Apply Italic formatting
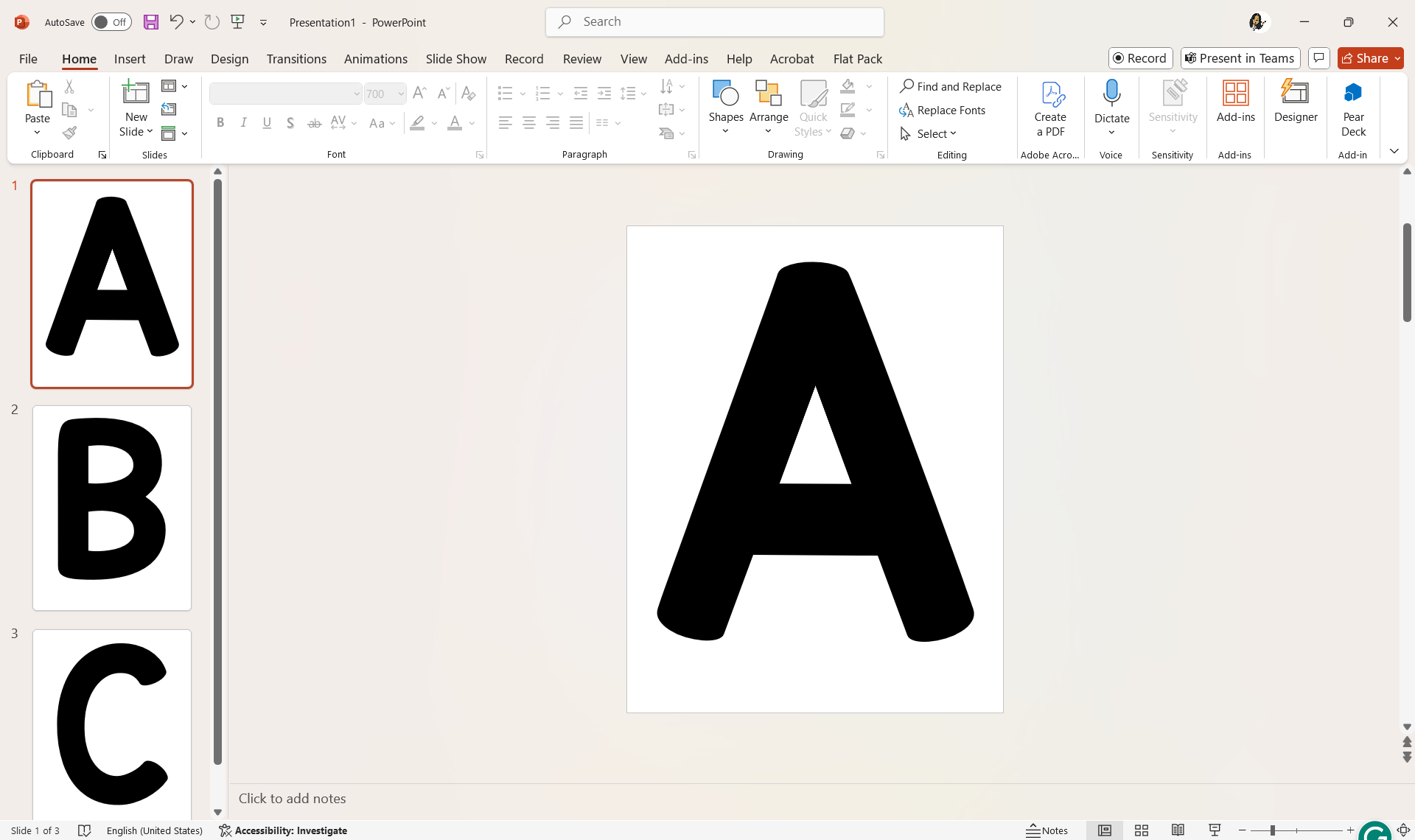 [x=243, y=122]
